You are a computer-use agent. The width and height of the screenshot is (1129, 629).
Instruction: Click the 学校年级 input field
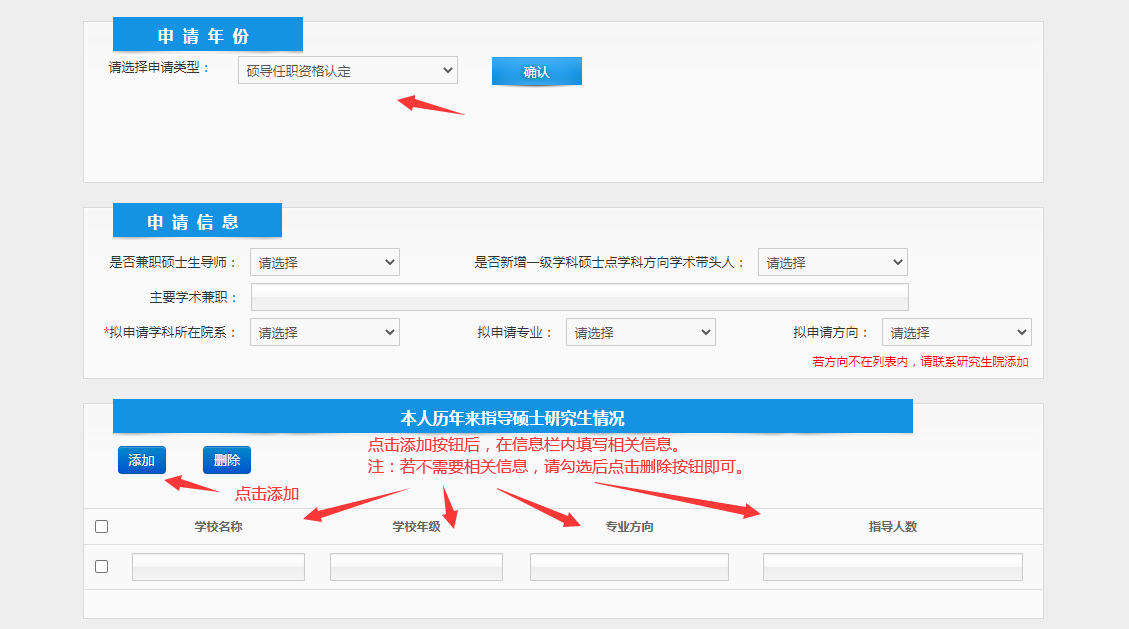[x=416, y=567]
